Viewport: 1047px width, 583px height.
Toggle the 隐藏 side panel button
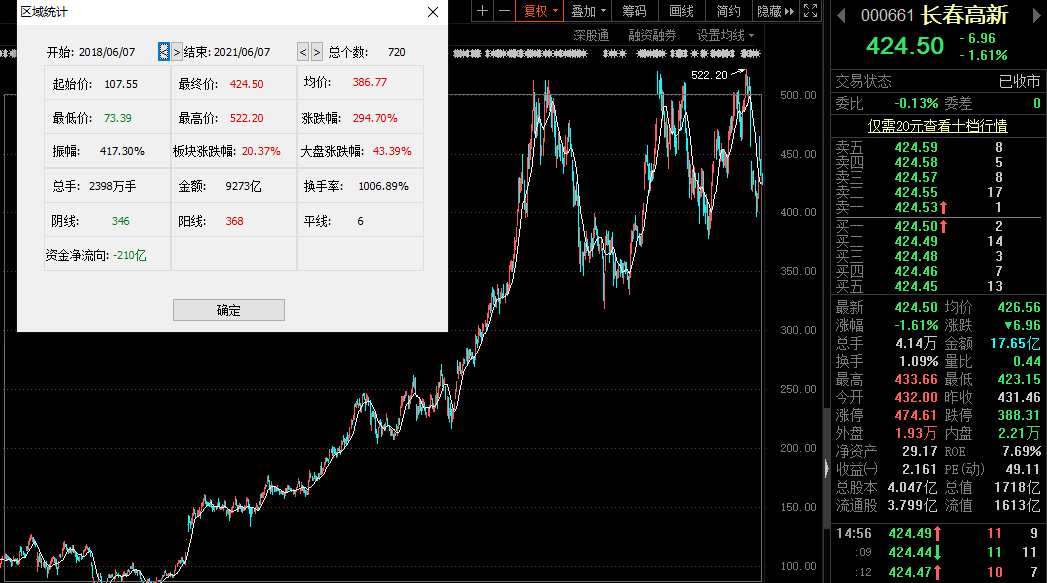coord(775,11)
